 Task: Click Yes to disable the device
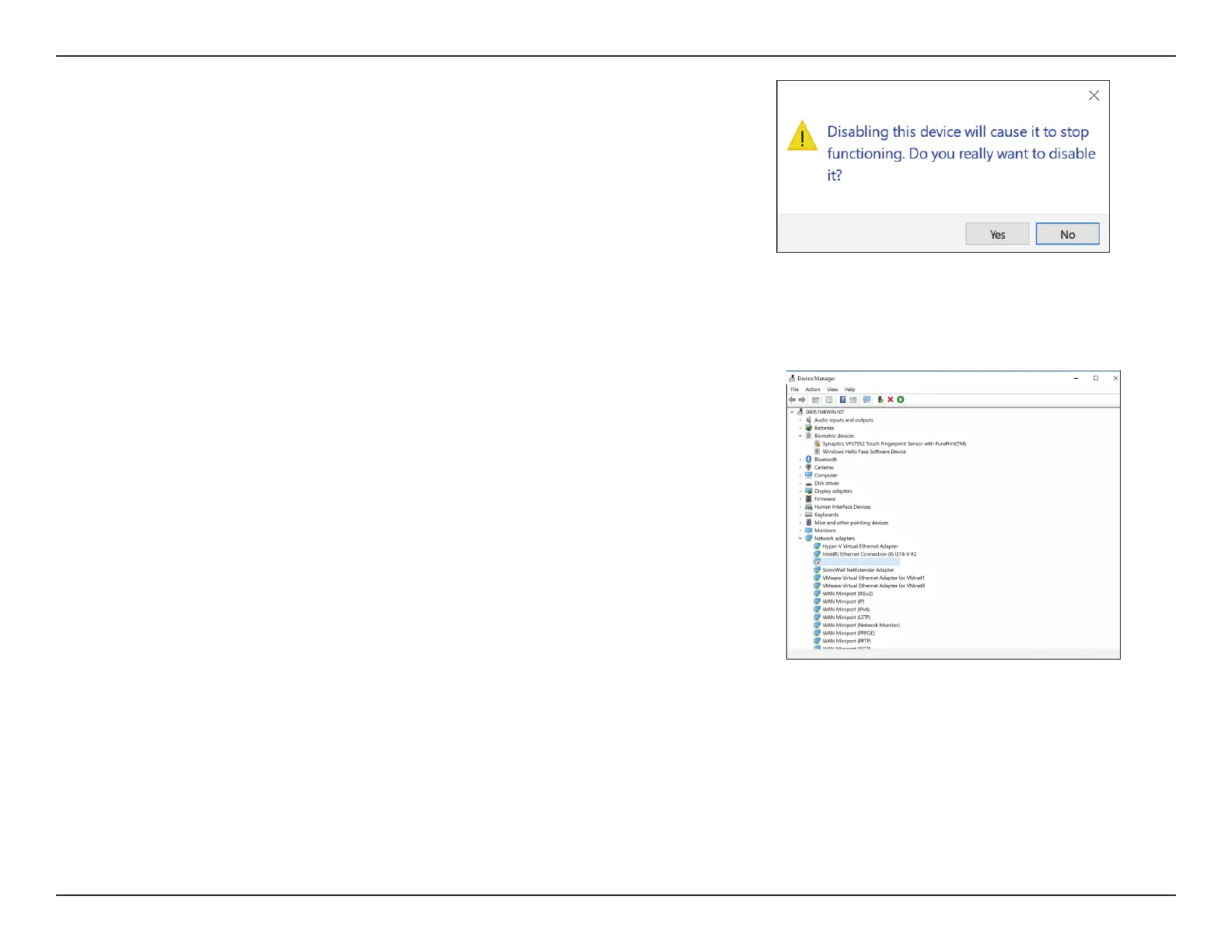(x=997, y=234)
